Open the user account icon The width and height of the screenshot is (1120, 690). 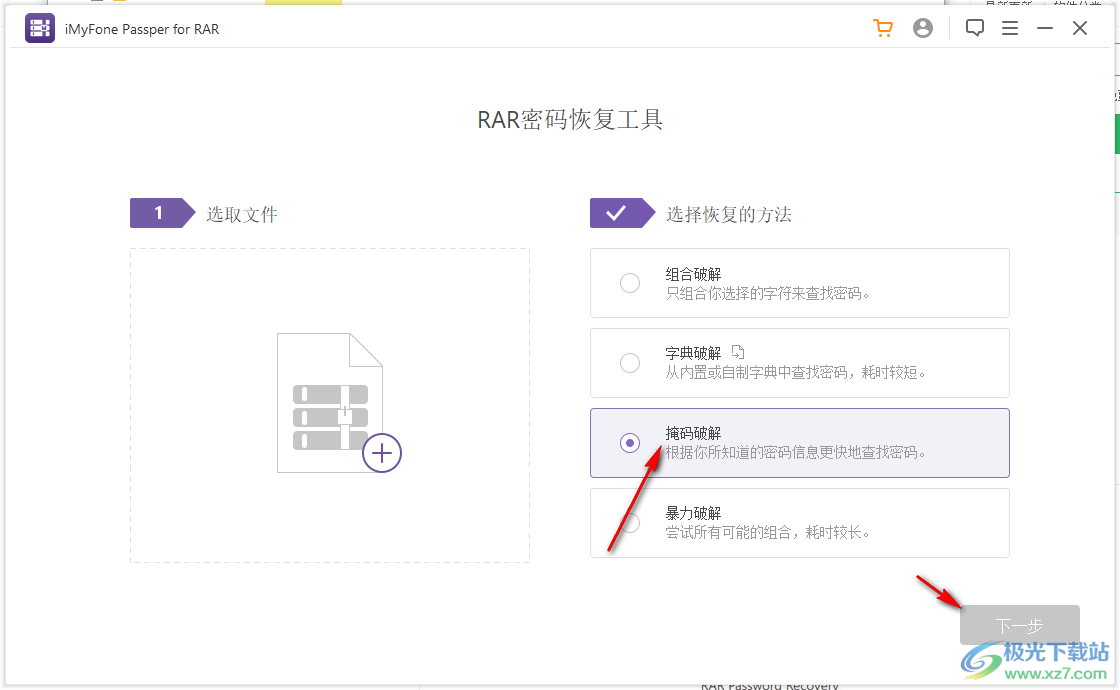[x=923, y=28]
